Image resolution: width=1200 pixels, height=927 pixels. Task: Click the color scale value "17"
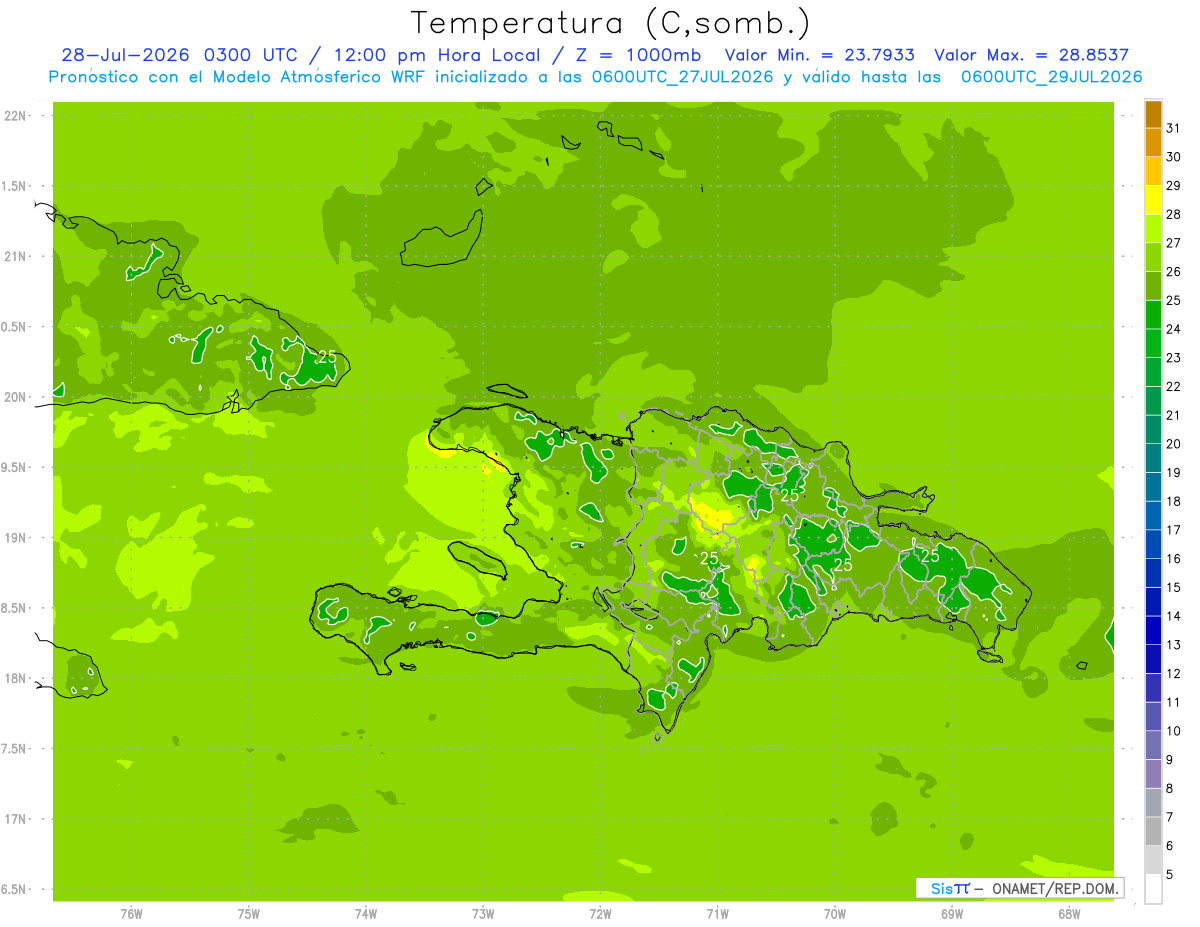point(1174,530)
